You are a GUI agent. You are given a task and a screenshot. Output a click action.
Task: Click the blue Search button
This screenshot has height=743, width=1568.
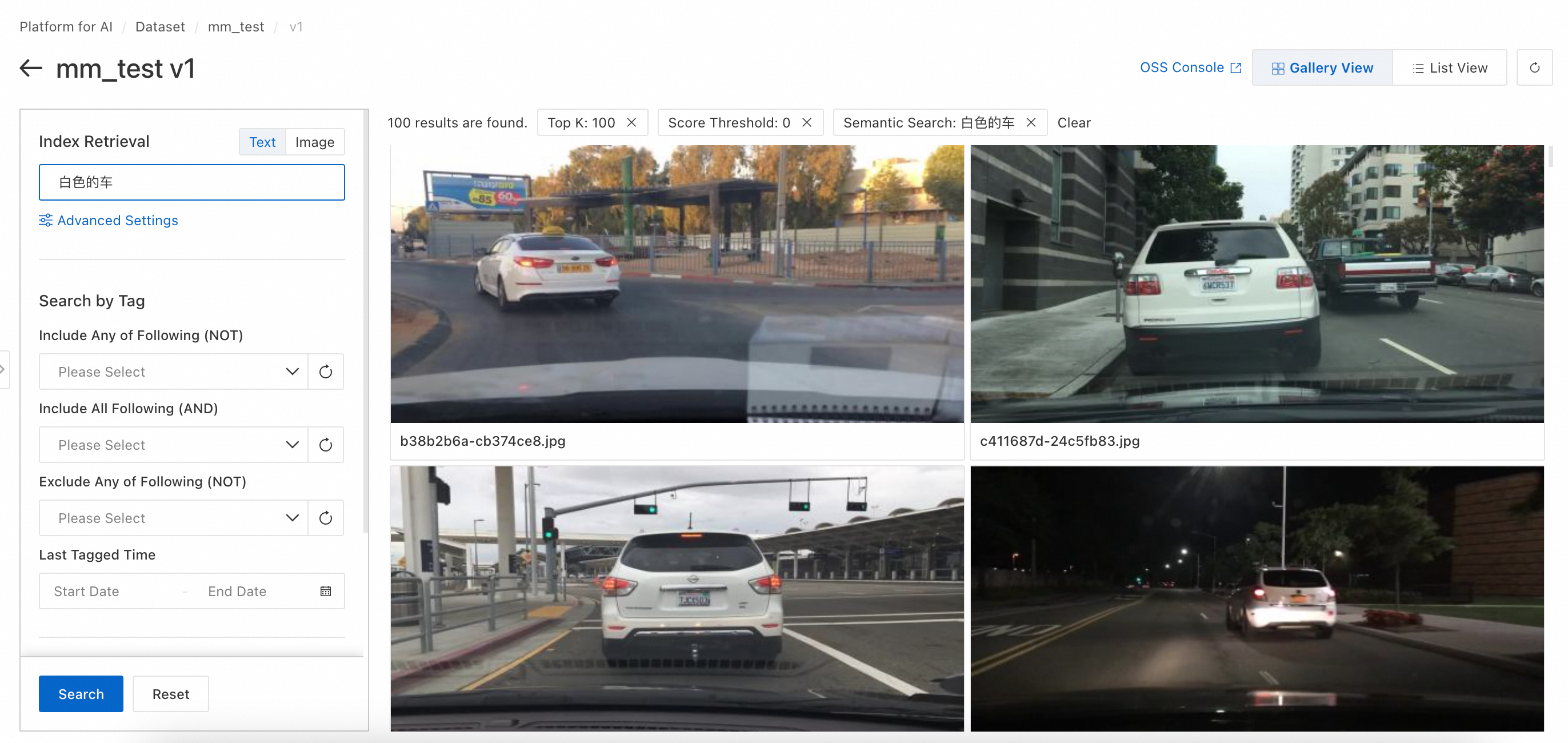click(81, 694)
